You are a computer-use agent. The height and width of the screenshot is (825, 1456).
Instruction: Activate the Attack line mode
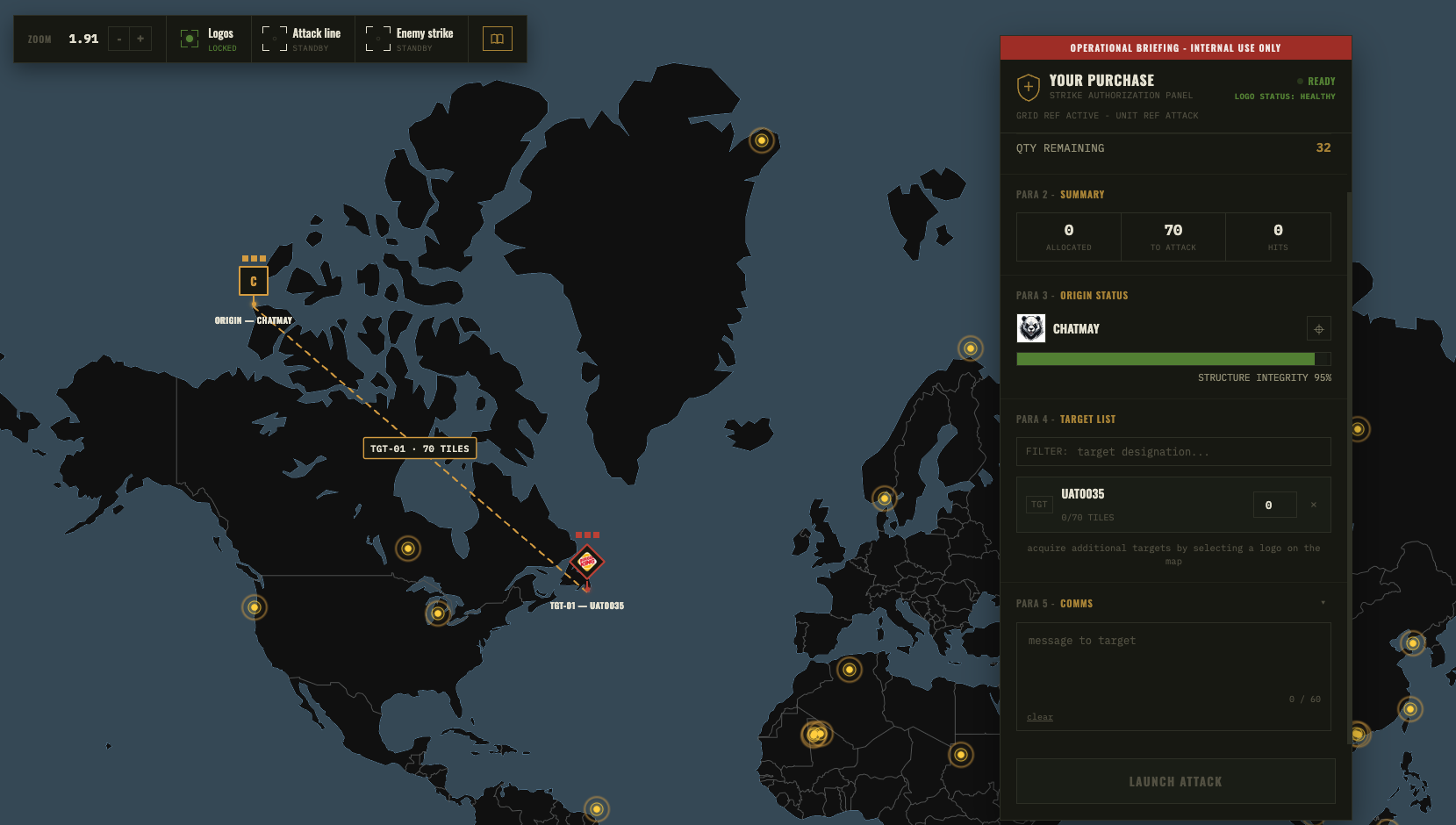(x=303, y=39)
